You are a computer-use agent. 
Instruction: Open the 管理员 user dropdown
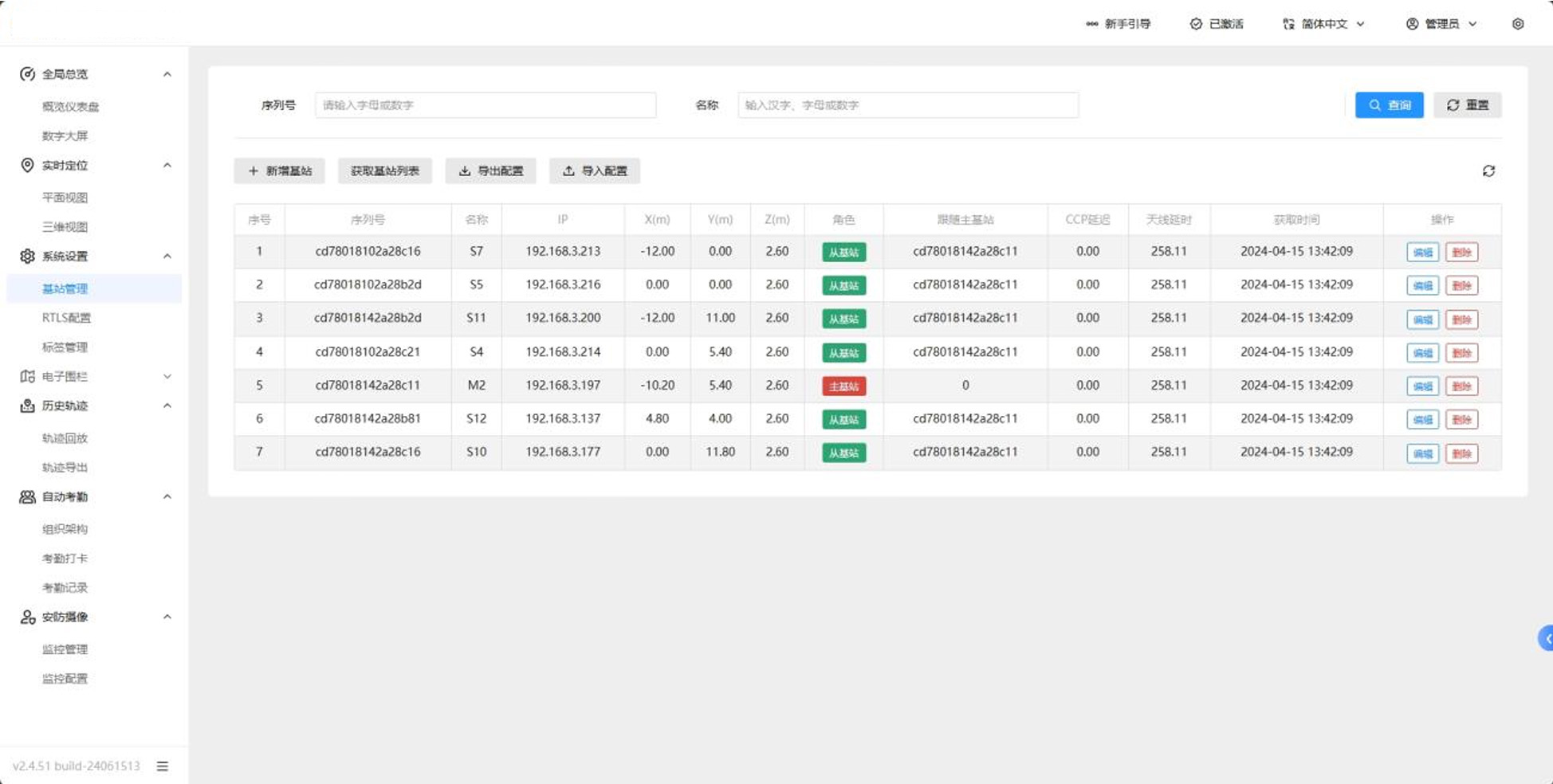[x=1441, y=24]
